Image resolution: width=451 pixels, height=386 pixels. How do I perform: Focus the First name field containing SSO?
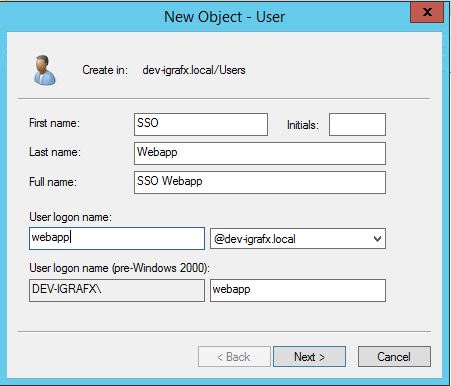point(201,124)
